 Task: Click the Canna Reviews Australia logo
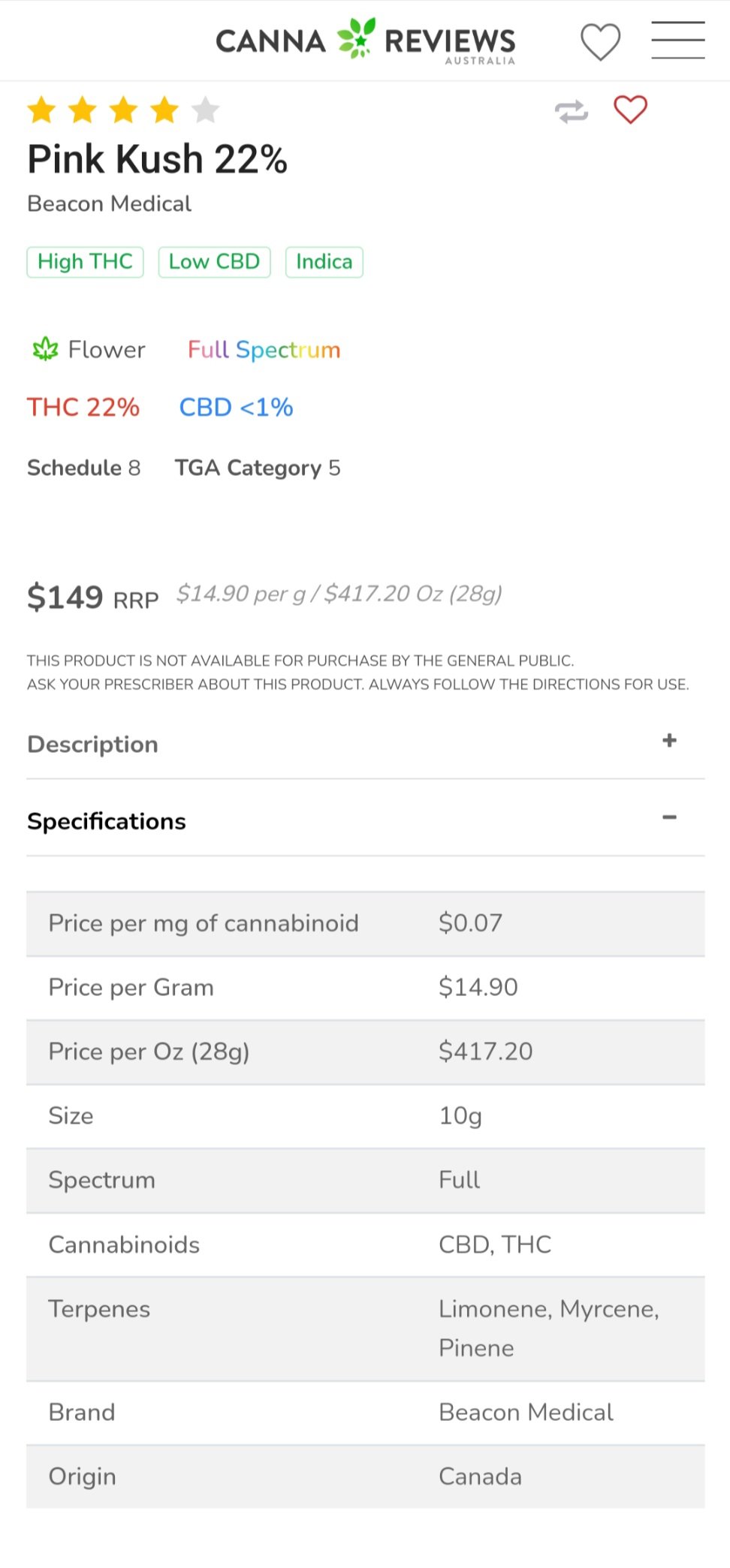(366, 41)
